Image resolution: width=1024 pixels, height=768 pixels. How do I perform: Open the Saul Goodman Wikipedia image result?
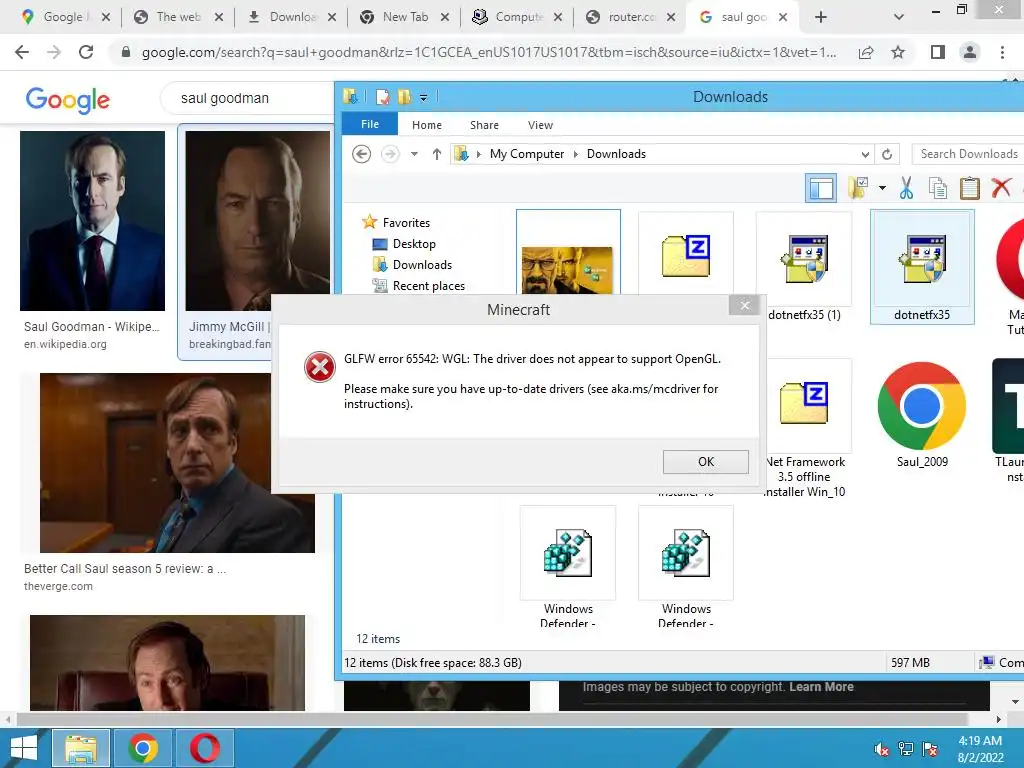[x=92, y=221]
